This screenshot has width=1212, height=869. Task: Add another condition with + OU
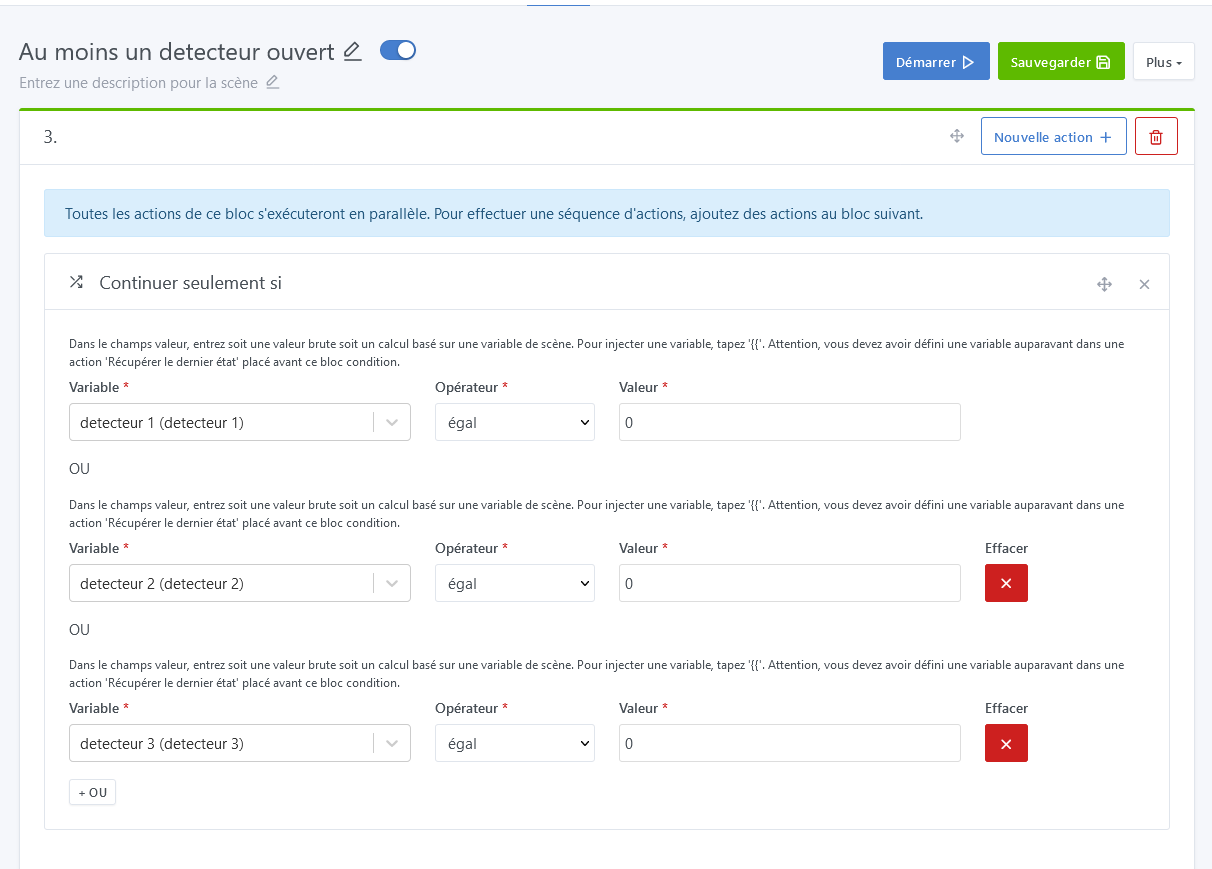point(92,792)
